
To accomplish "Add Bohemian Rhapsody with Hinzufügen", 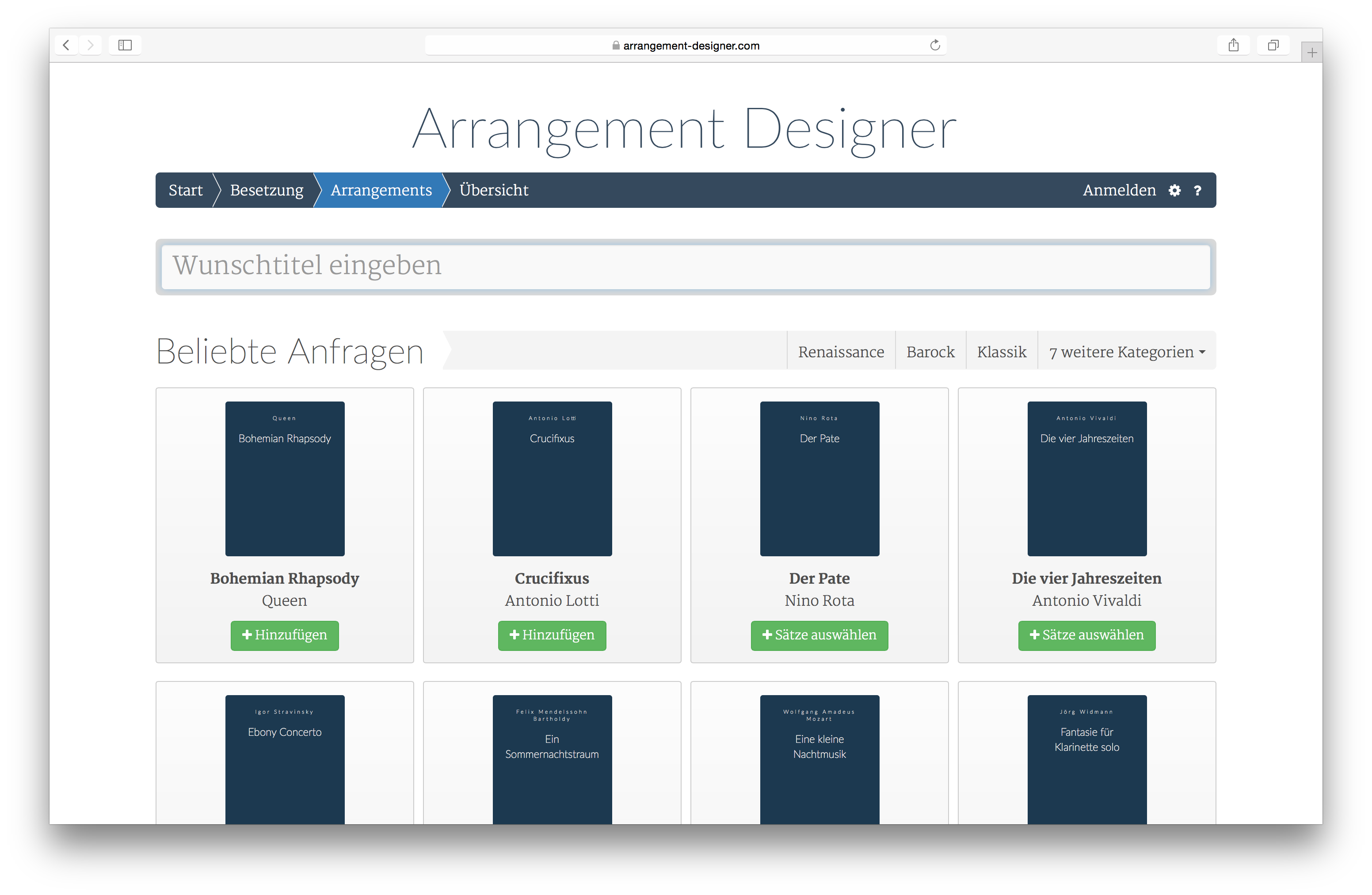I will [284, 635].
